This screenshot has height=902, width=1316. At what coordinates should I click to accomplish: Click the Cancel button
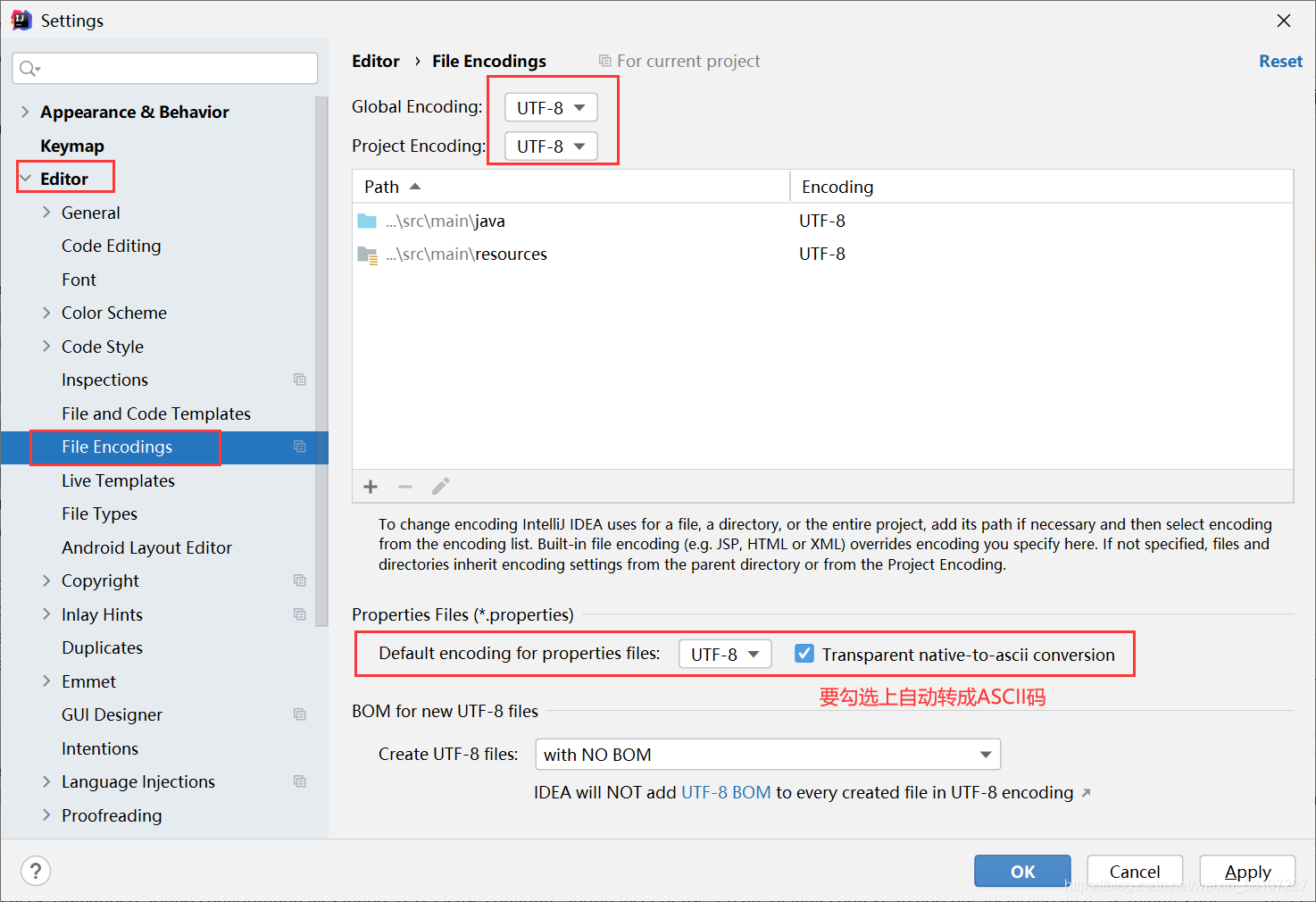click(x=1135, y=871)
